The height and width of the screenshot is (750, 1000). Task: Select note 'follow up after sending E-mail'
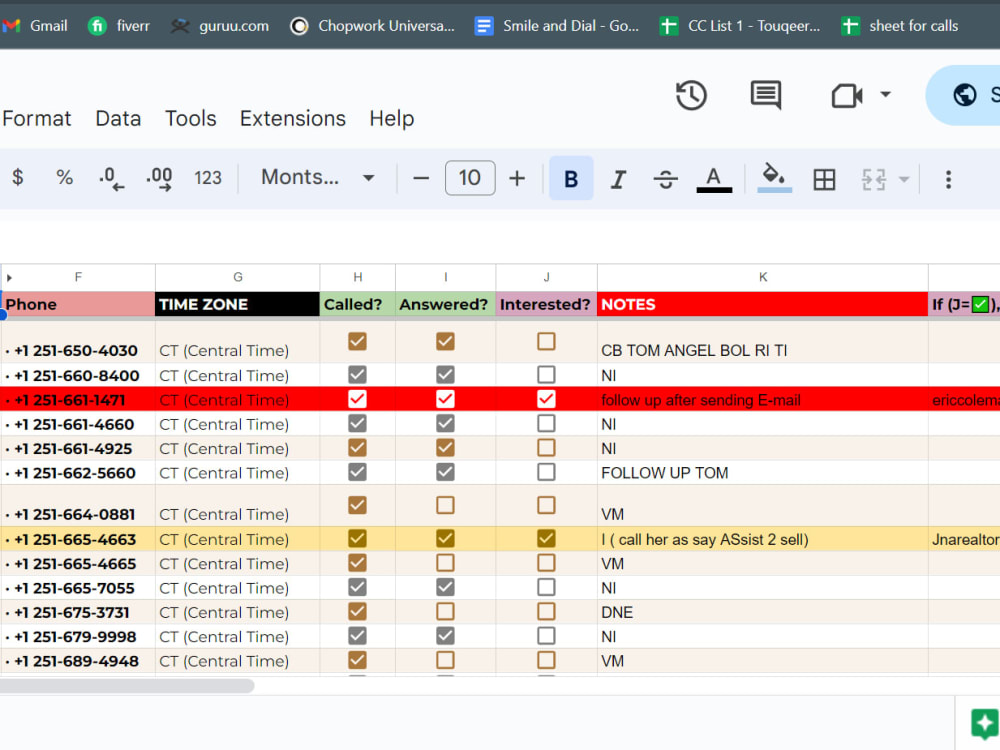tap(763, 399)
